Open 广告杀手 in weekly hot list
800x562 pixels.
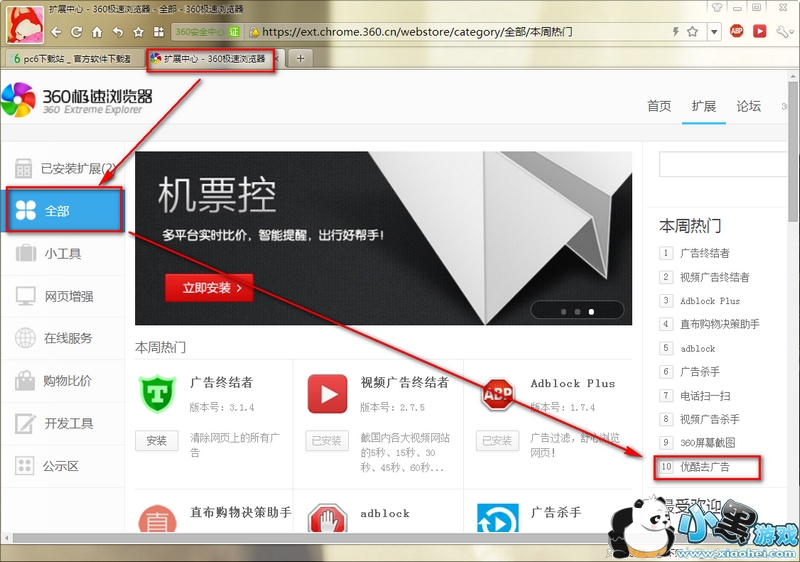coord(699,372)
